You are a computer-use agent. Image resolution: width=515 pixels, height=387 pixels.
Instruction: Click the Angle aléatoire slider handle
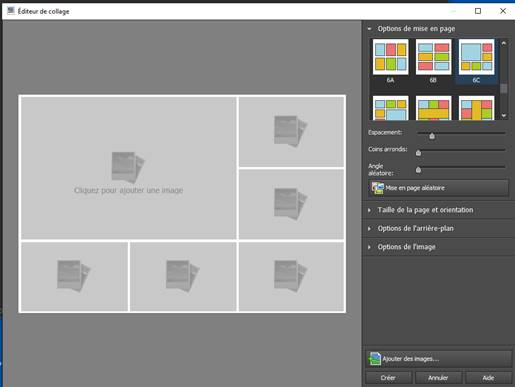tap(418, 170)
